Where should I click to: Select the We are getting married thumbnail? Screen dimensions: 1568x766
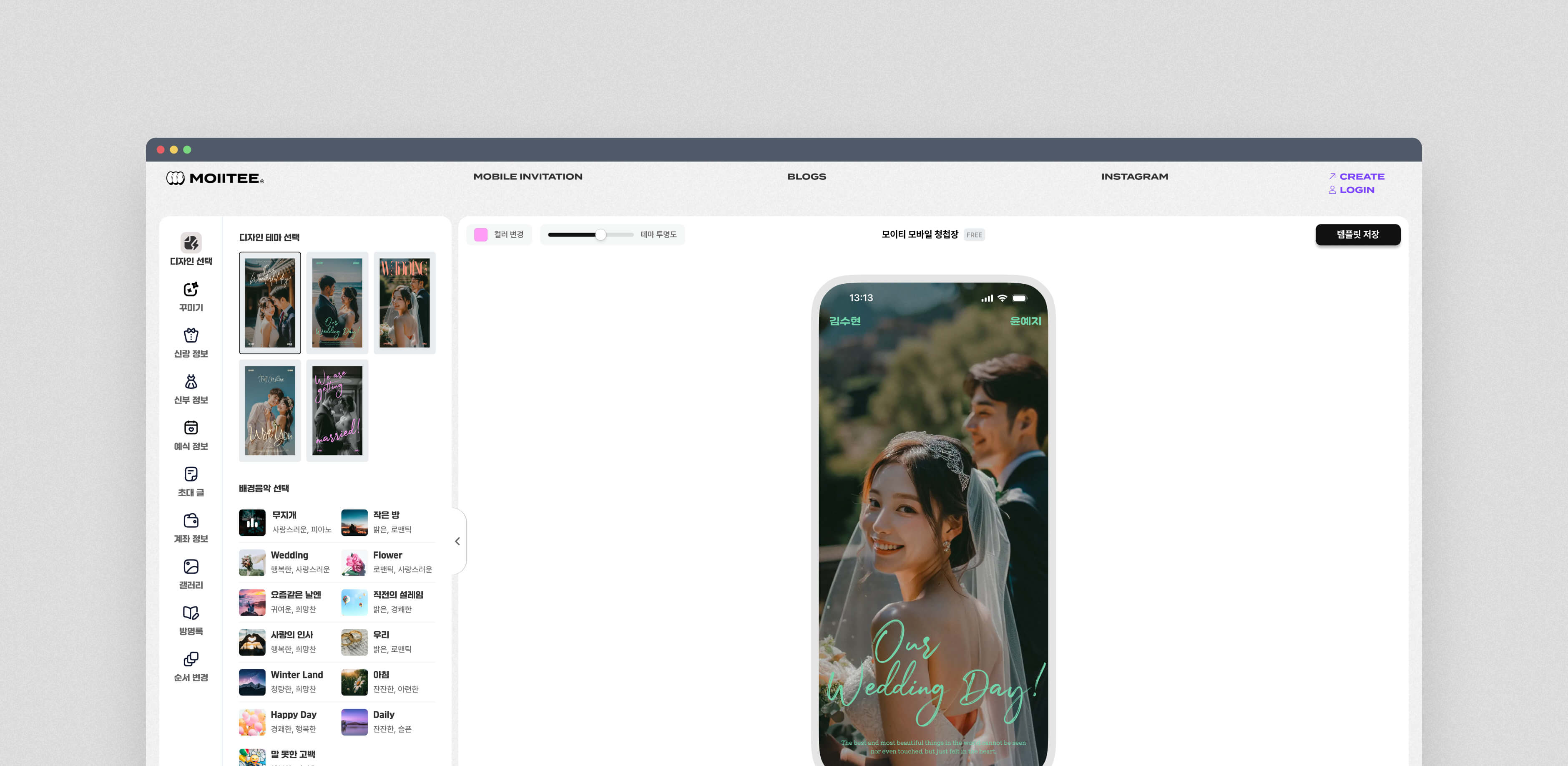pyautogui.click(x=337, y=411)
